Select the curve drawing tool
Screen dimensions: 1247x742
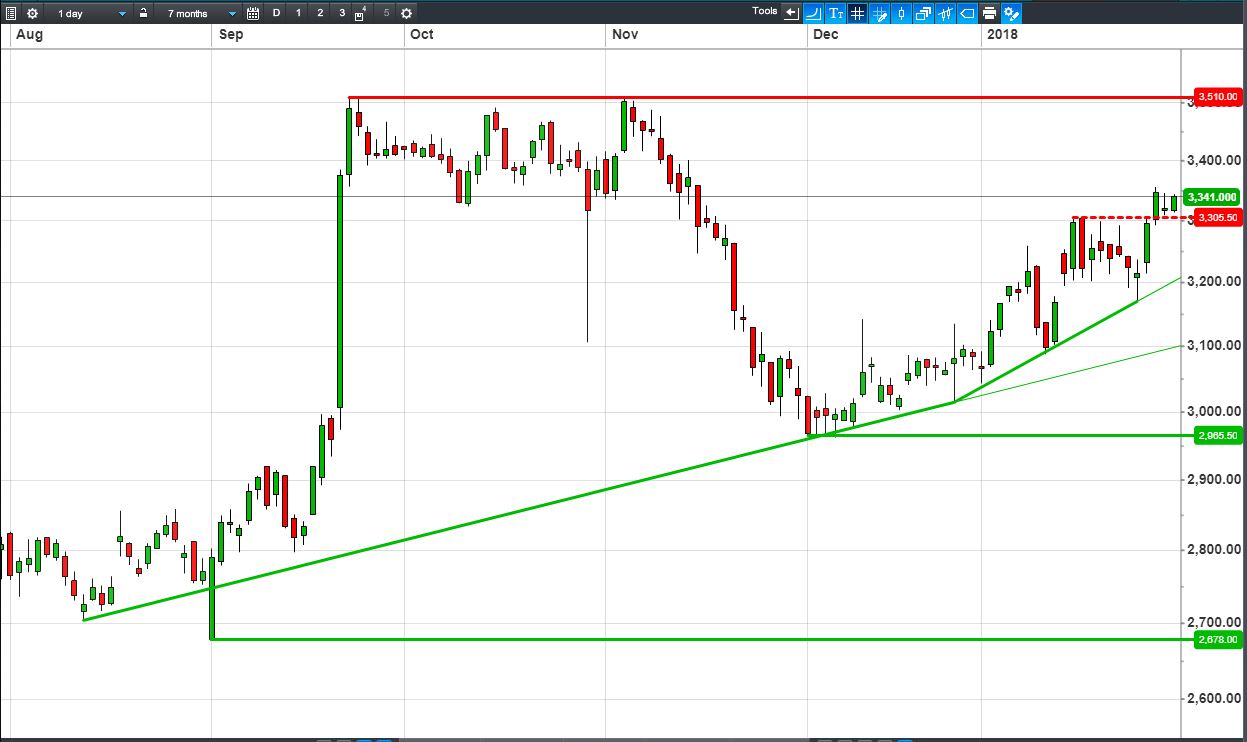click(813, 13)
